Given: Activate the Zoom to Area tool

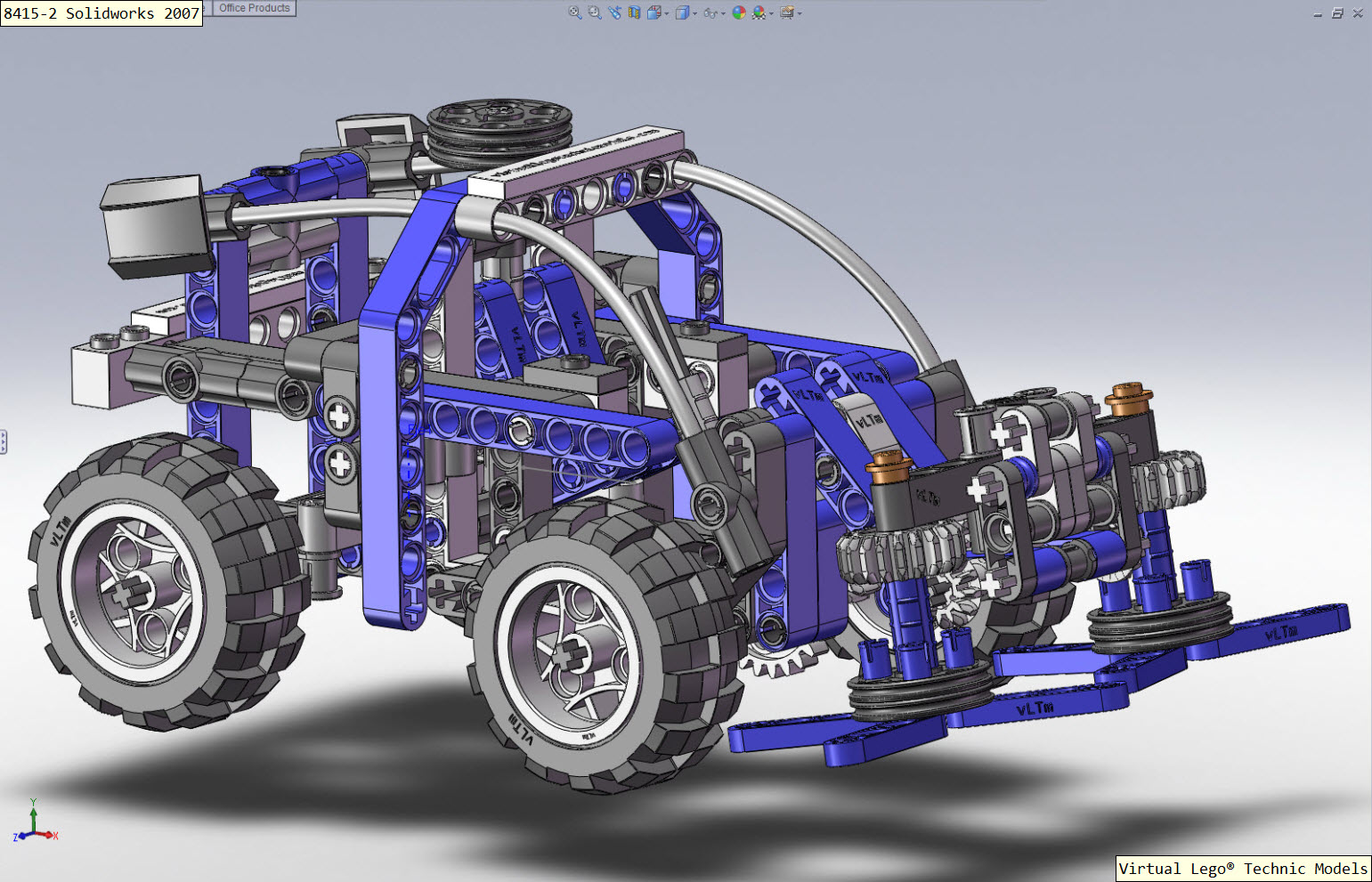Looking at the screenshot, I should pyautogui.click(x=595, y=12).
